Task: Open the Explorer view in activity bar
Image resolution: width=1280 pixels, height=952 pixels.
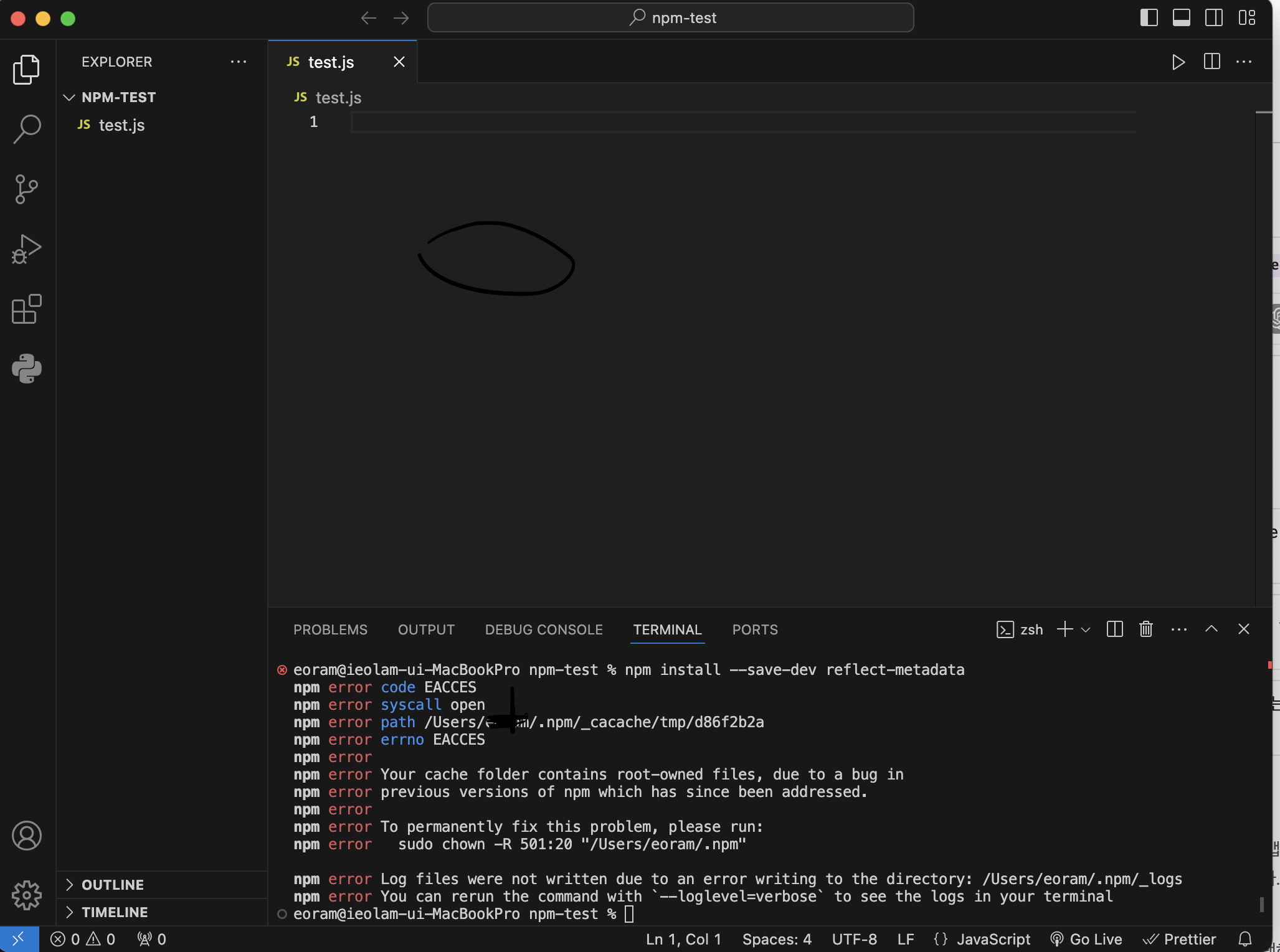Action: 27,68
